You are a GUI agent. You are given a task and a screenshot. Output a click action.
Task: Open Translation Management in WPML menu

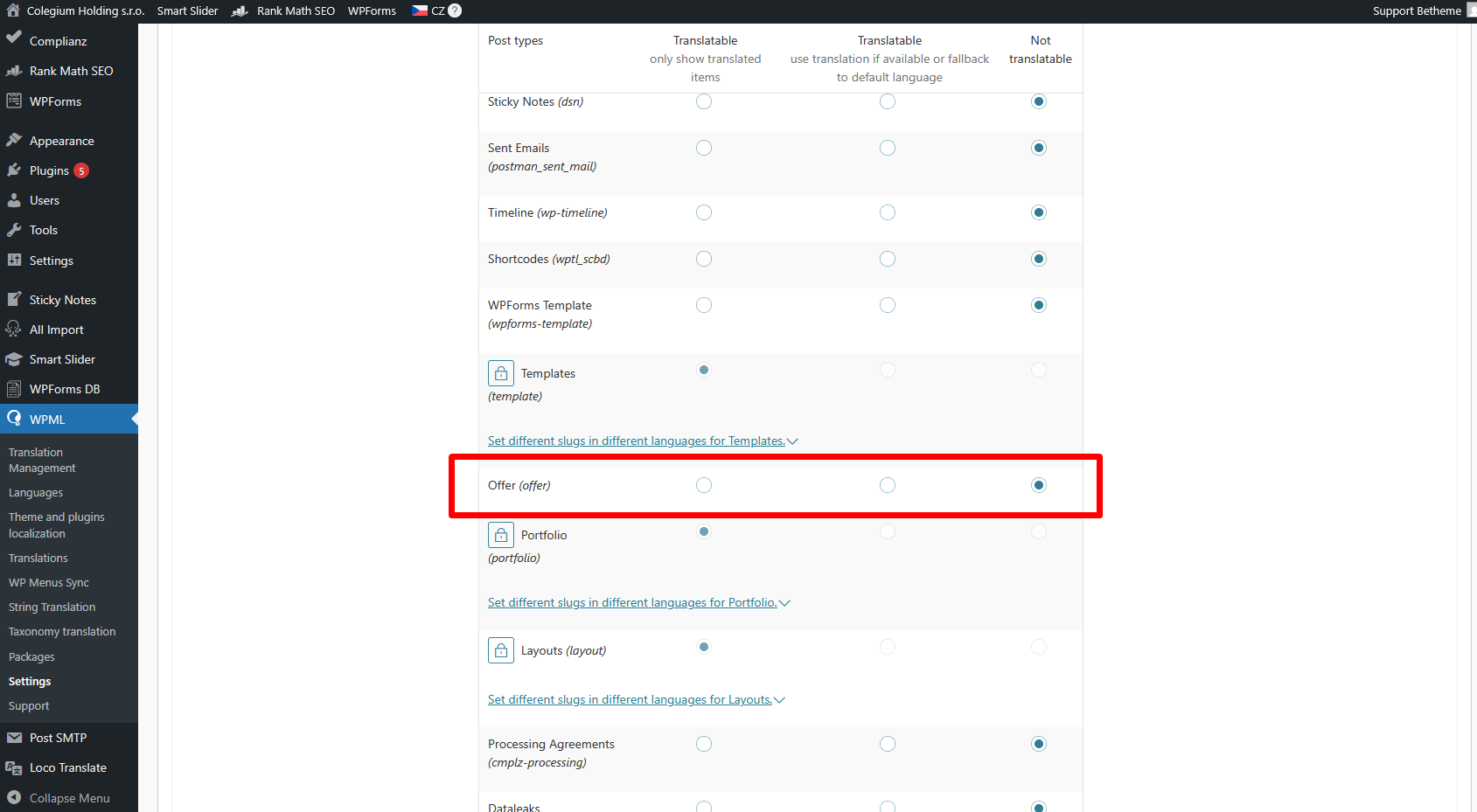coord(42,460)
